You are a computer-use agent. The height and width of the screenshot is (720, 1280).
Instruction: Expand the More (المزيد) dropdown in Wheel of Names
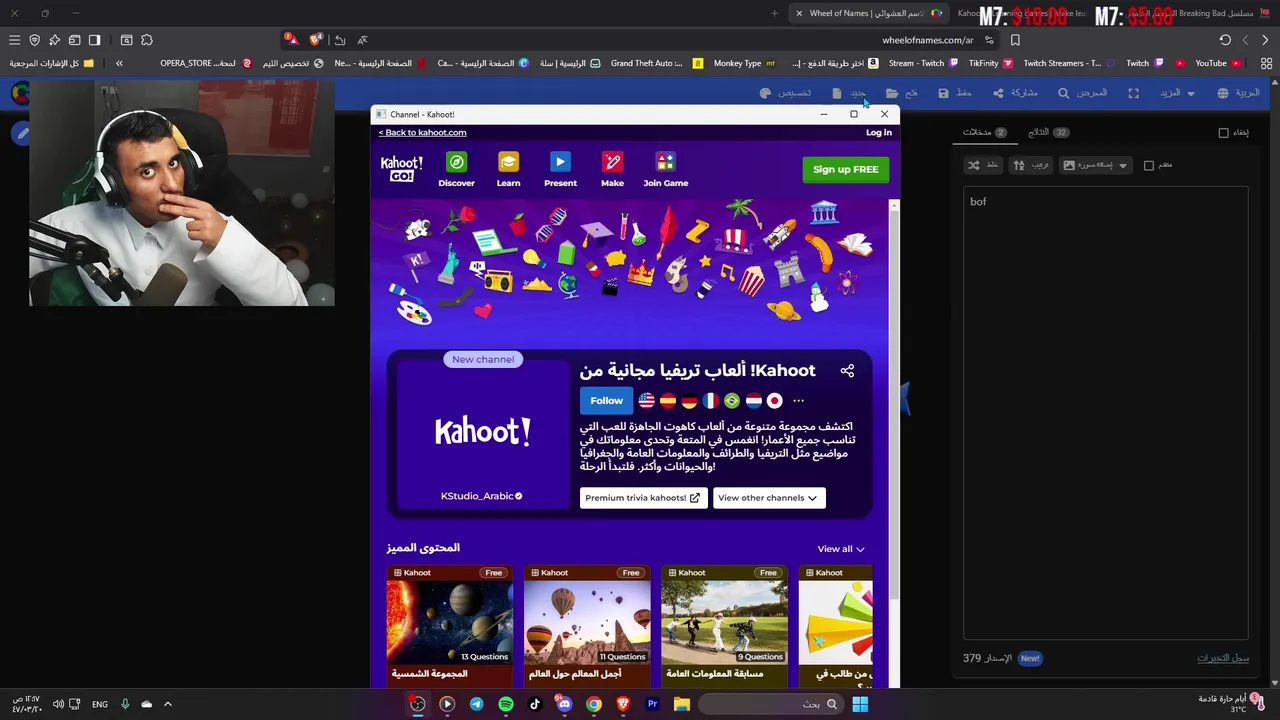tap(1176, 93)
